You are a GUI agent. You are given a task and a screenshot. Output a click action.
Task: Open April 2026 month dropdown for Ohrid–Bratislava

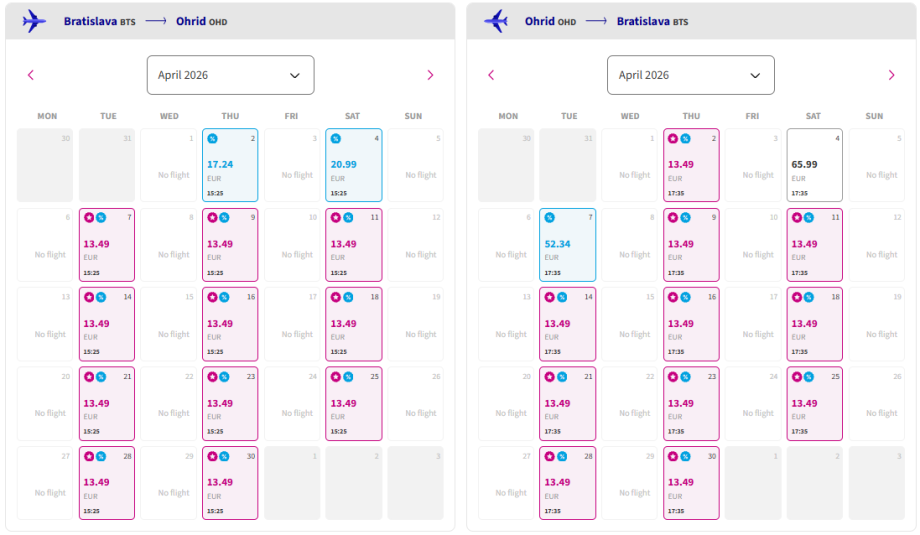pos(690,75)
